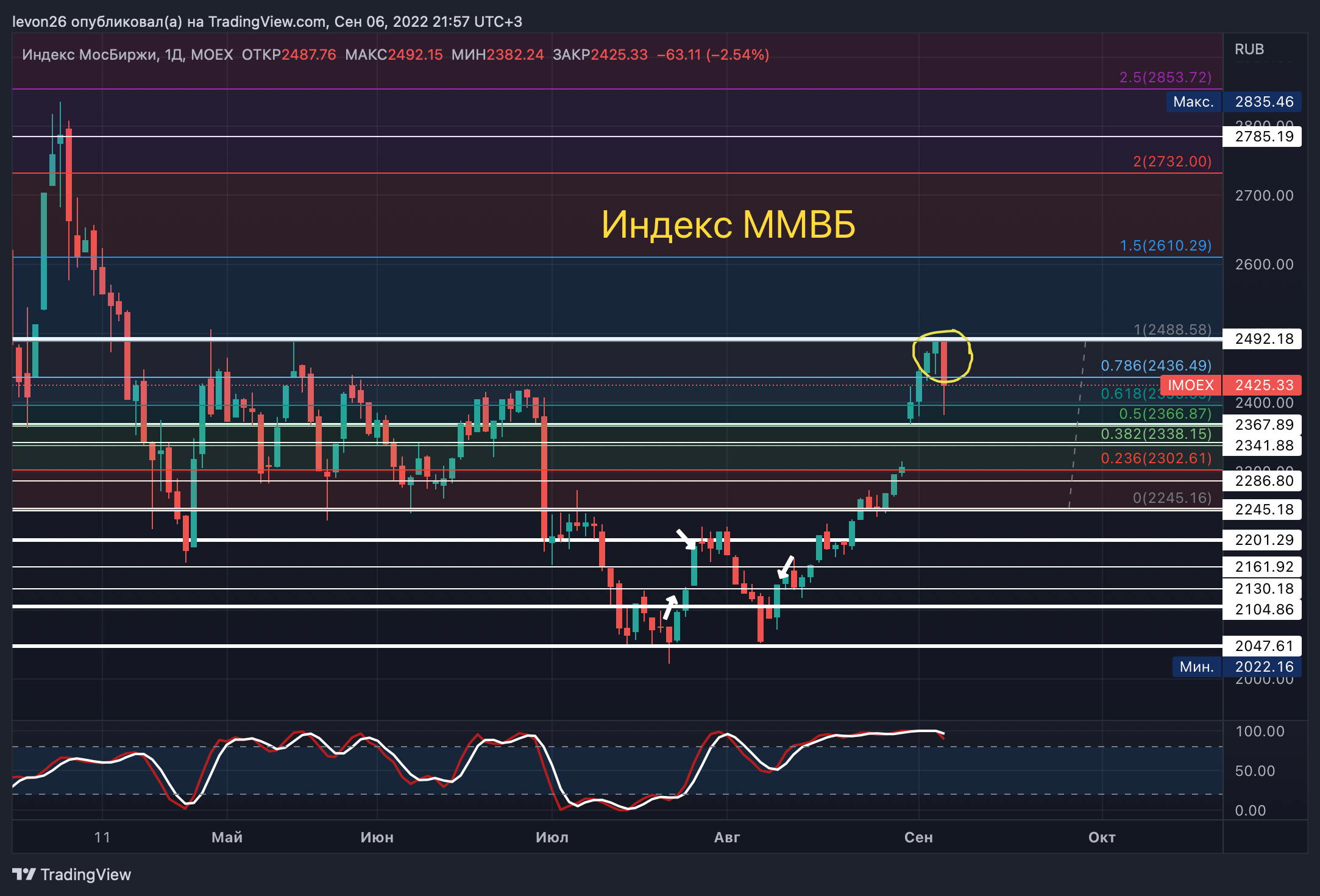Image resolution: width=1320 pixels, height=896 pixels.
Task: Click the 2600.00 price axis tick
Action: [x=1264, y=265]
